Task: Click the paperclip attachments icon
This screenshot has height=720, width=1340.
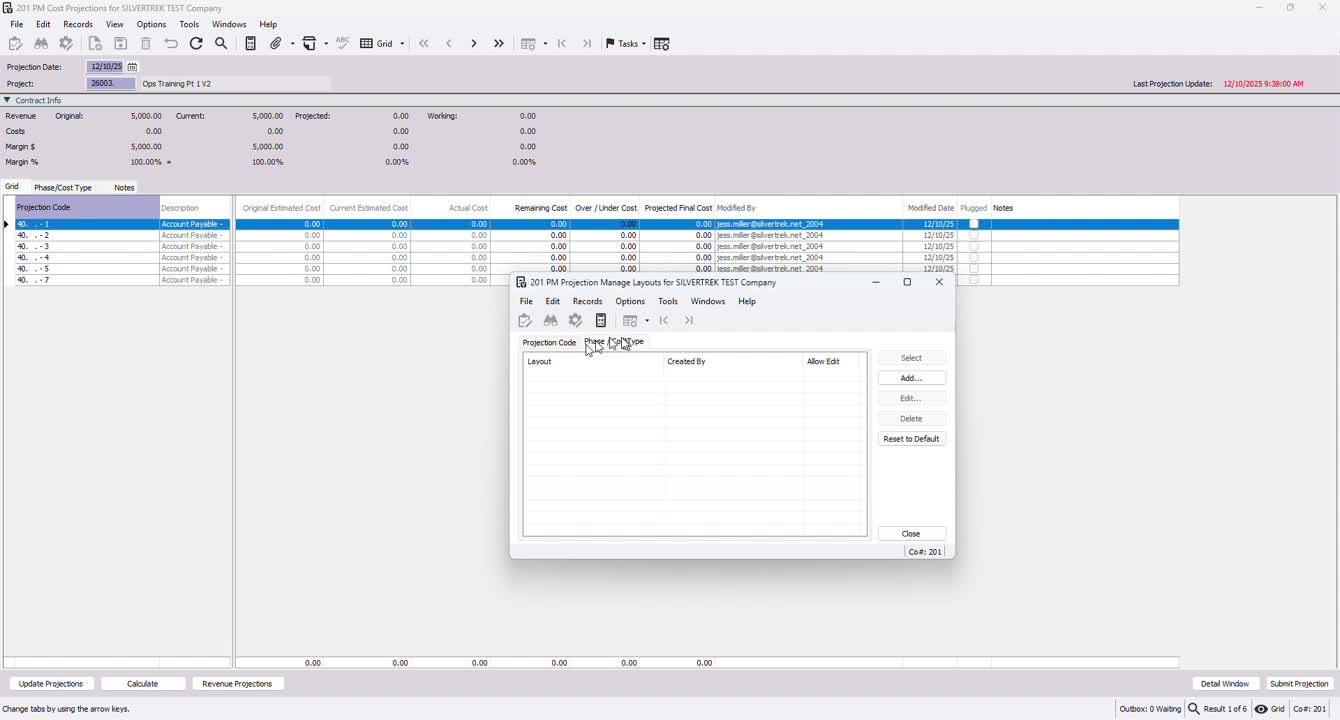Action: tap(277, 44)
